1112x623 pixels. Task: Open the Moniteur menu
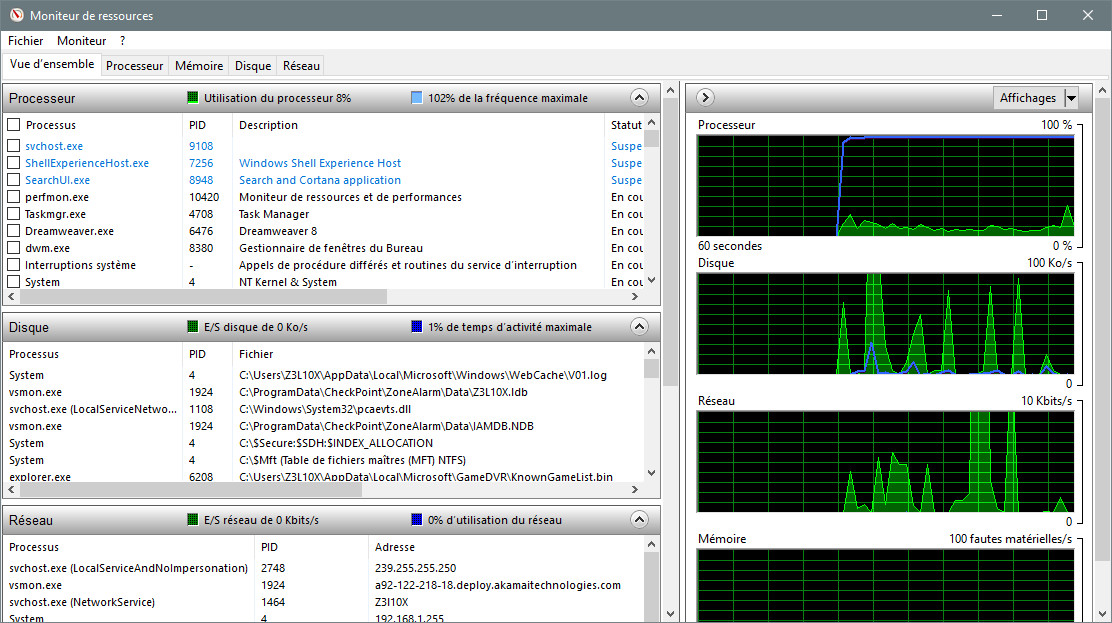tap(82, 41)
